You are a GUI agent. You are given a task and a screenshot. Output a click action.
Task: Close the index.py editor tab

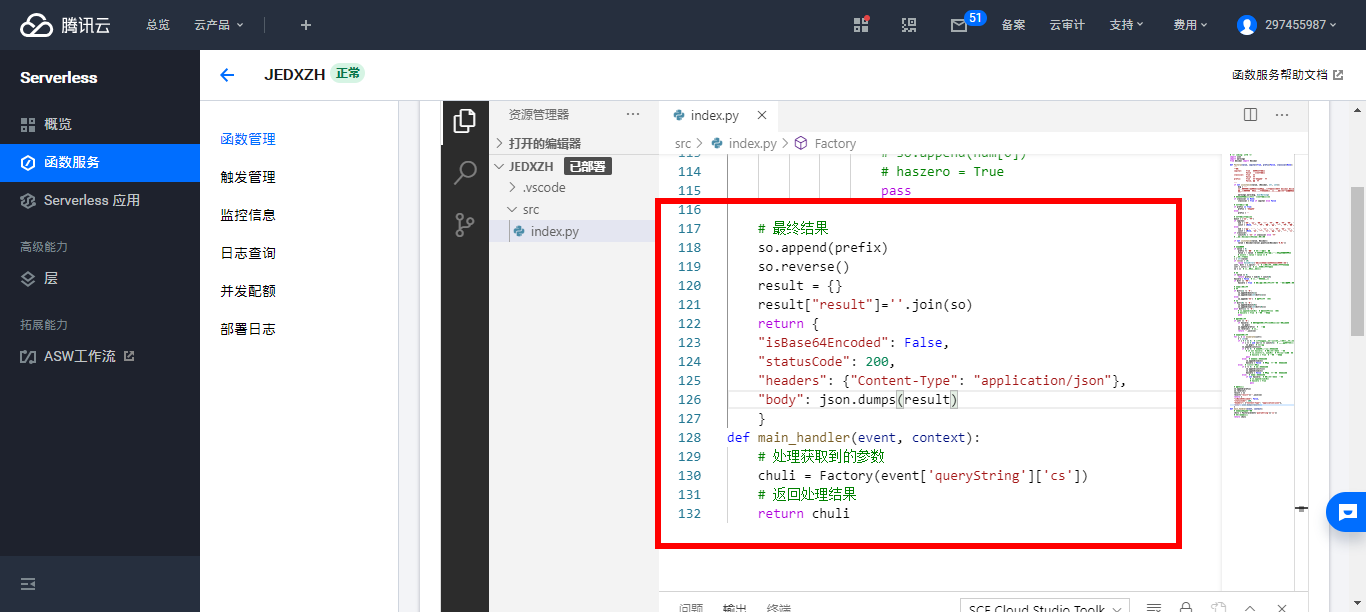point(762,115)
